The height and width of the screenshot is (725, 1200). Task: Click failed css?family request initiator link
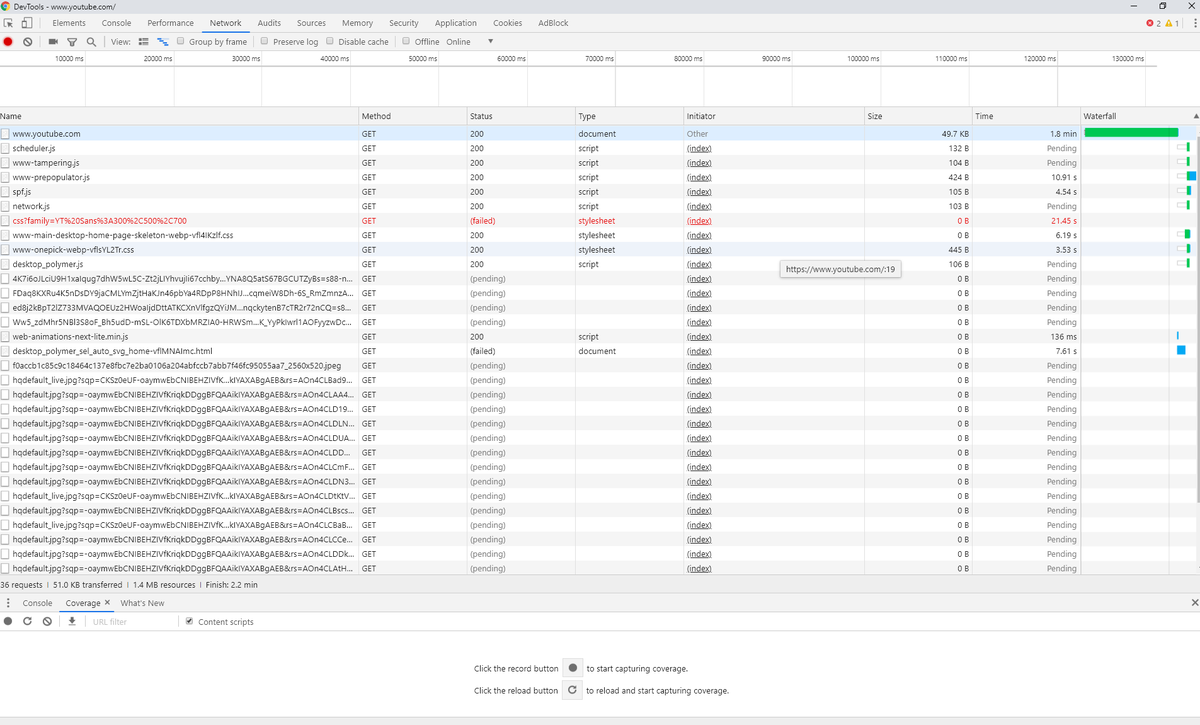699,220
